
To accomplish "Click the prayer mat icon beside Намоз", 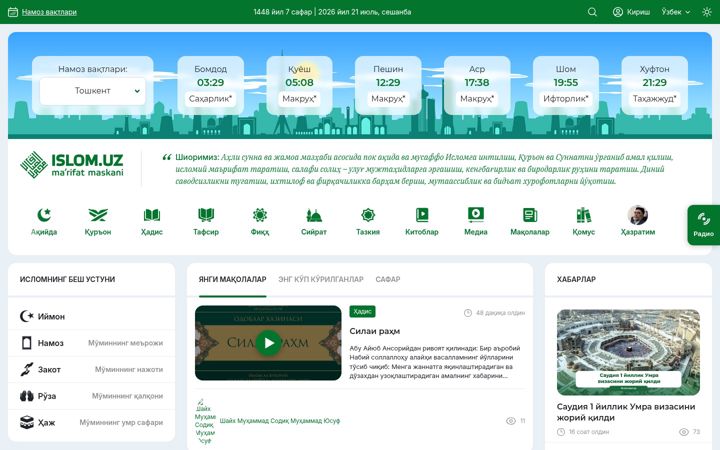I will (x=27, y=343).
